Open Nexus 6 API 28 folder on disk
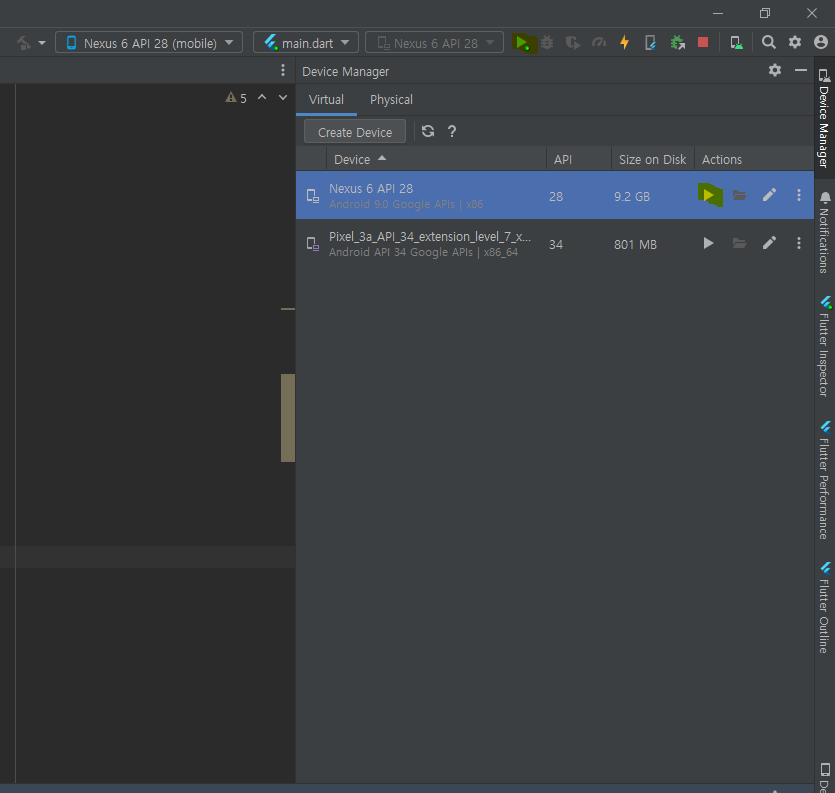The image size is (835, 793). tap(739, 195)
